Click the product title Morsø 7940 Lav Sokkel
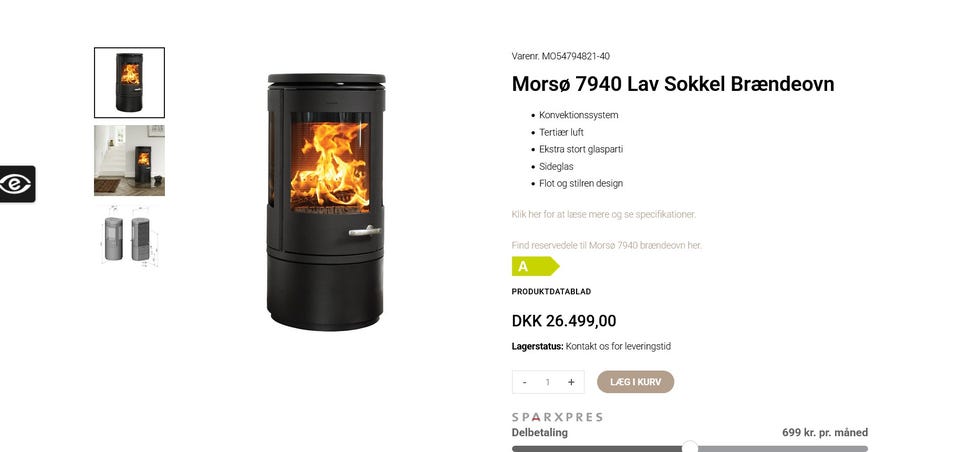 [673, 84]
